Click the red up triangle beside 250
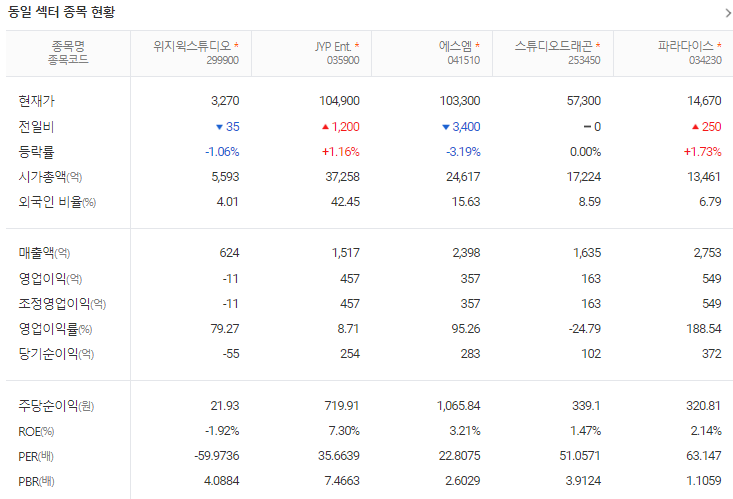This screenshot has height=499, width=733. coord(695,127)
